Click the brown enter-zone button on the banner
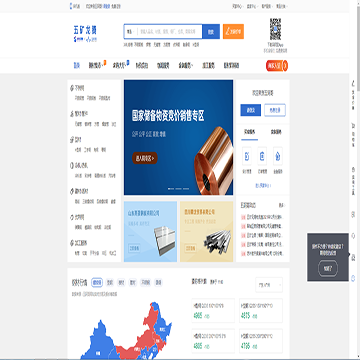Viewport: 360px width, 360px height. tap(145, 158)
